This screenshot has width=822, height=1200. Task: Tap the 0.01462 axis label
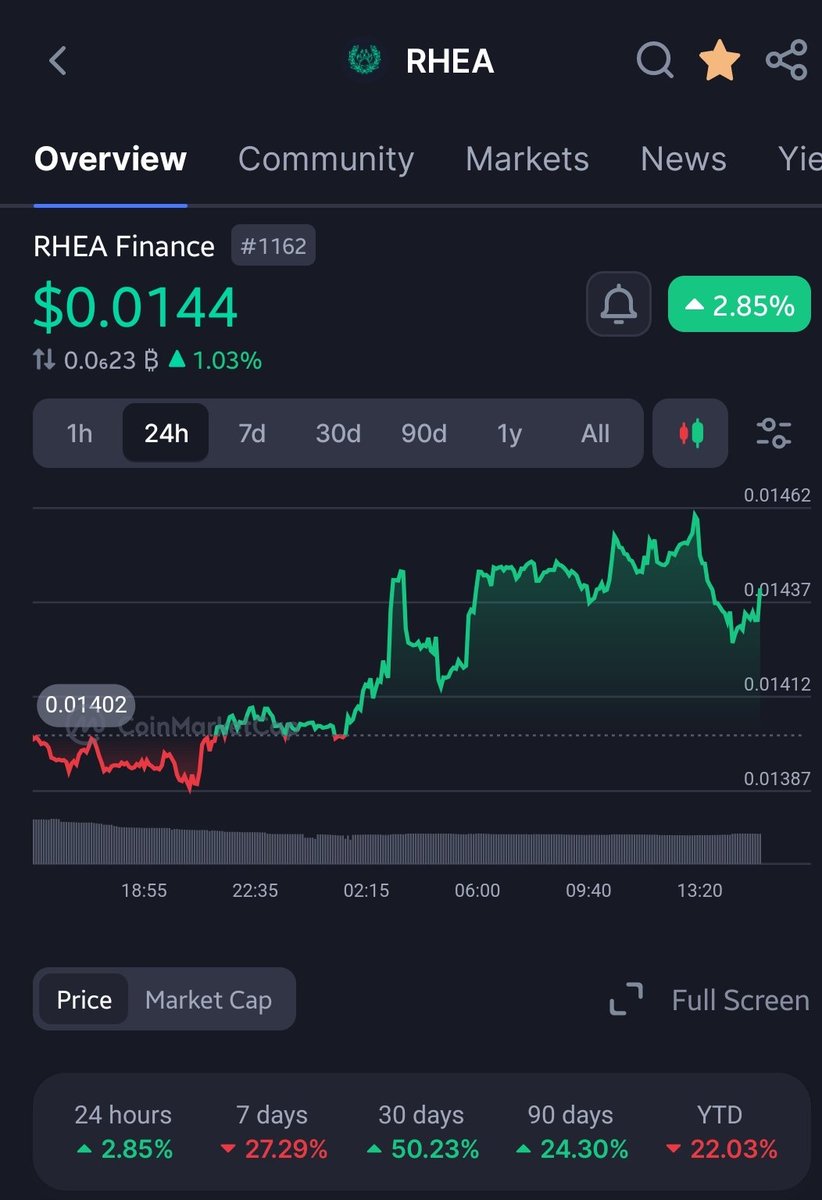click(777, 495)
